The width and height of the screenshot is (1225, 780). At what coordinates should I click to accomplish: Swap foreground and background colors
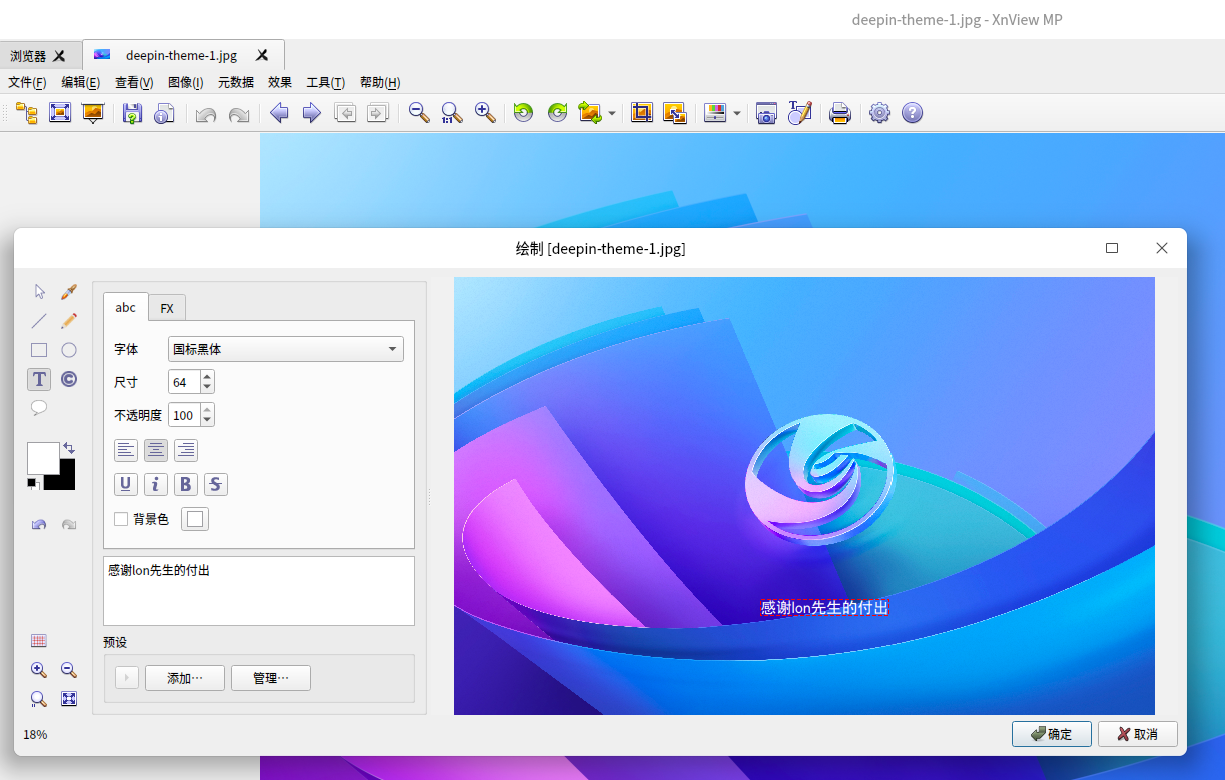(x=70, y=448)
